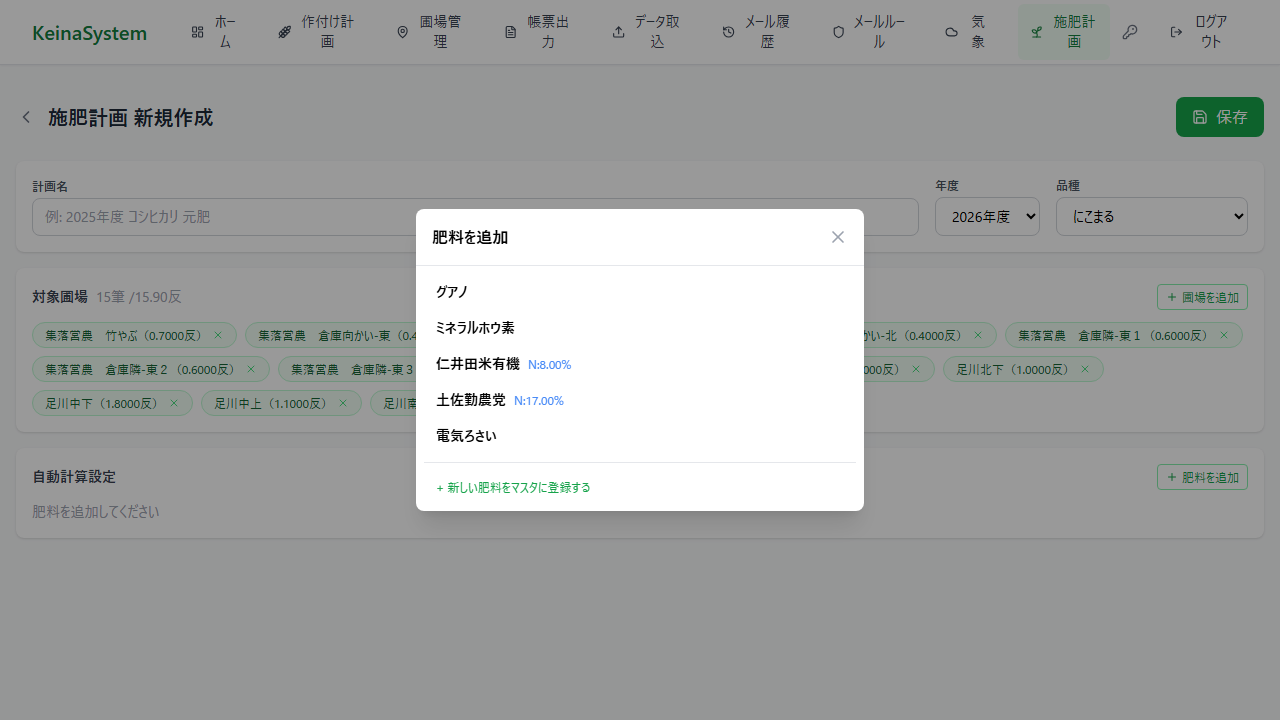The width and height of the screenshot is (1280, 720).
Task: Click the key icon in navigation bar
Action: (x=1130, y=32)
